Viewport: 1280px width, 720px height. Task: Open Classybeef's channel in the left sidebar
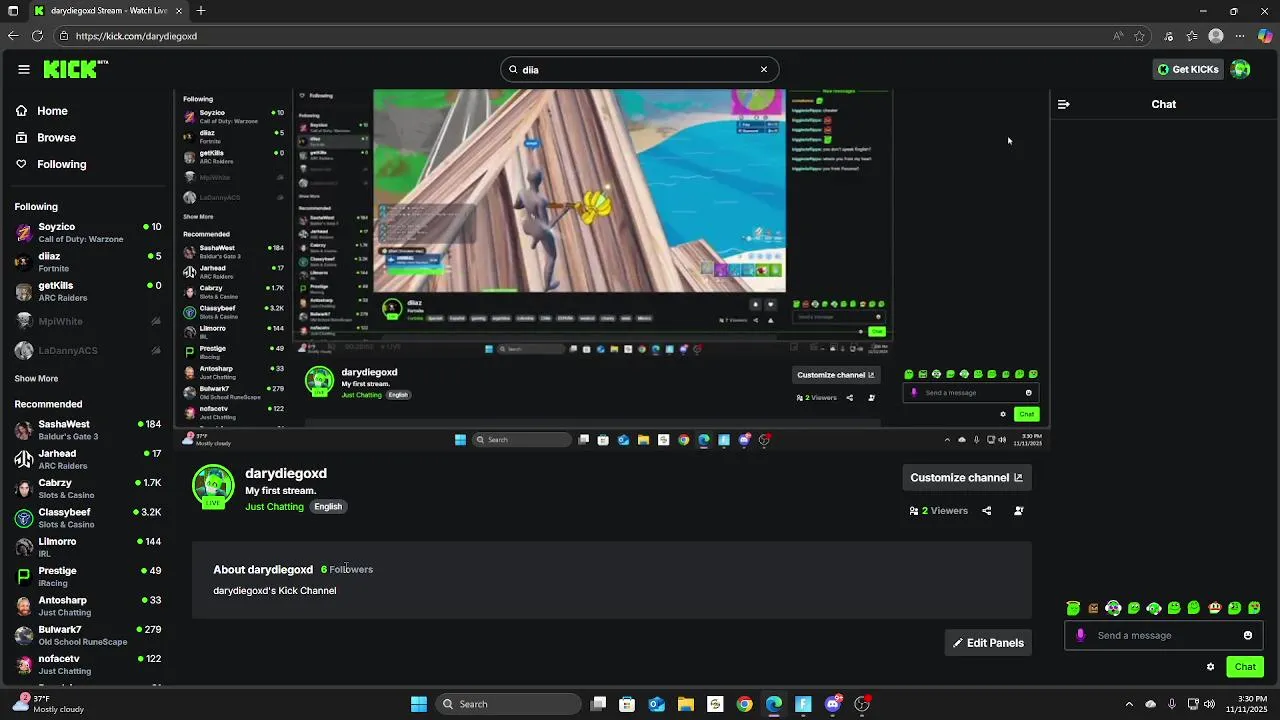[88, 518]
